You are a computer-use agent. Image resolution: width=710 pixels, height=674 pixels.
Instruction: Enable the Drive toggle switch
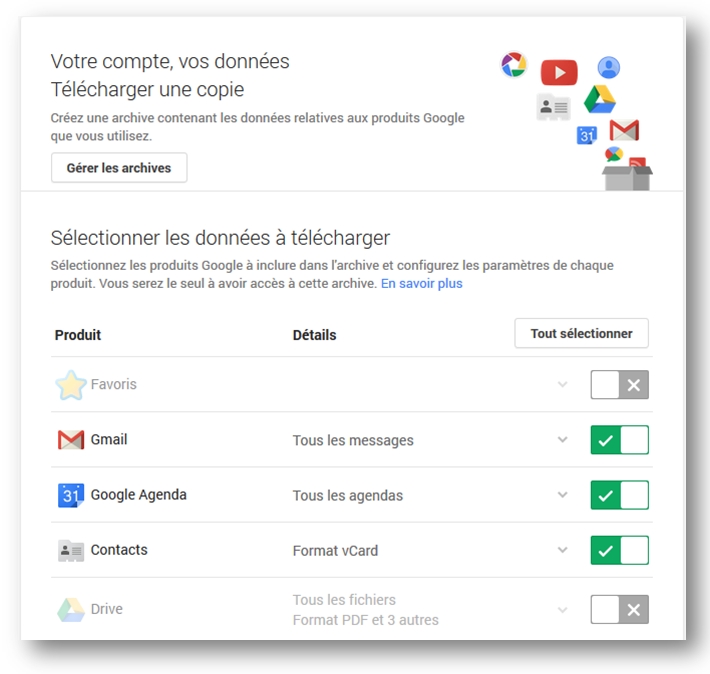coord(619,609)
